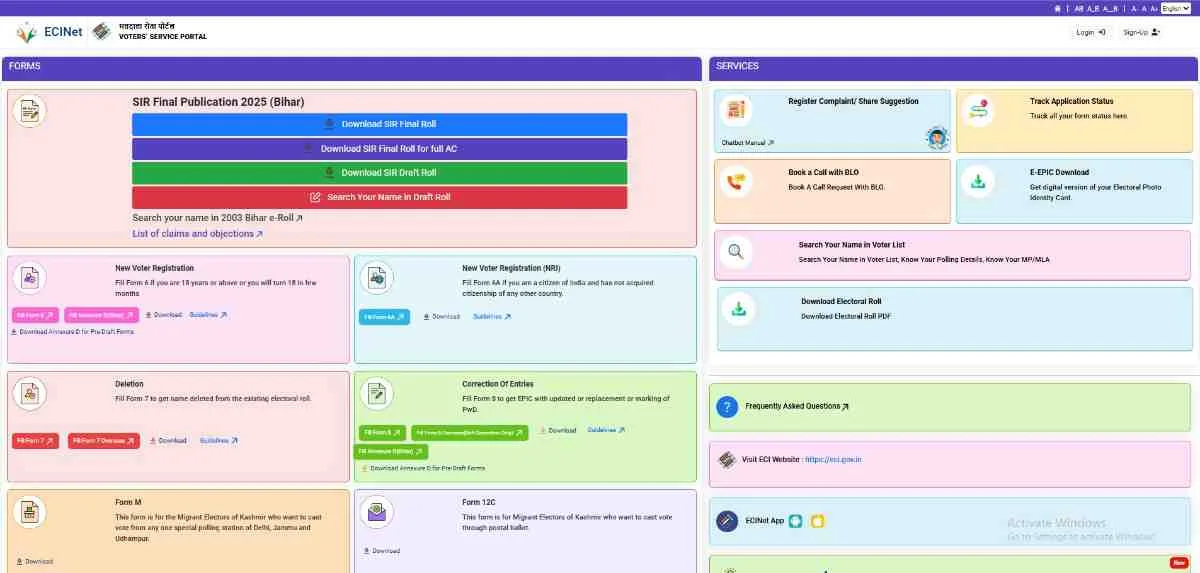Click the home icon in top bar
Screen dimensions: 1200x573
click(x=1058, y=8)
